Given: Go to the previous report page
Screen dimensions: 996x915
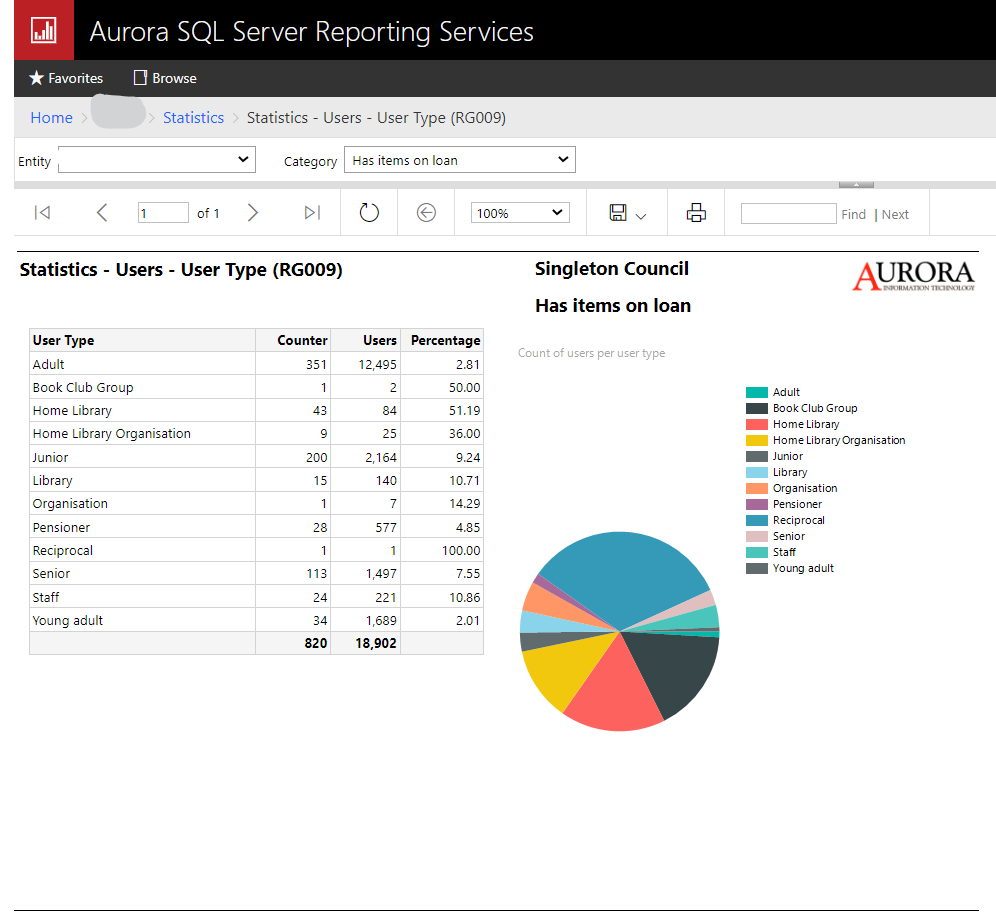Looking at the screenshot, I should pyautogui.click(x=102, y=212).
